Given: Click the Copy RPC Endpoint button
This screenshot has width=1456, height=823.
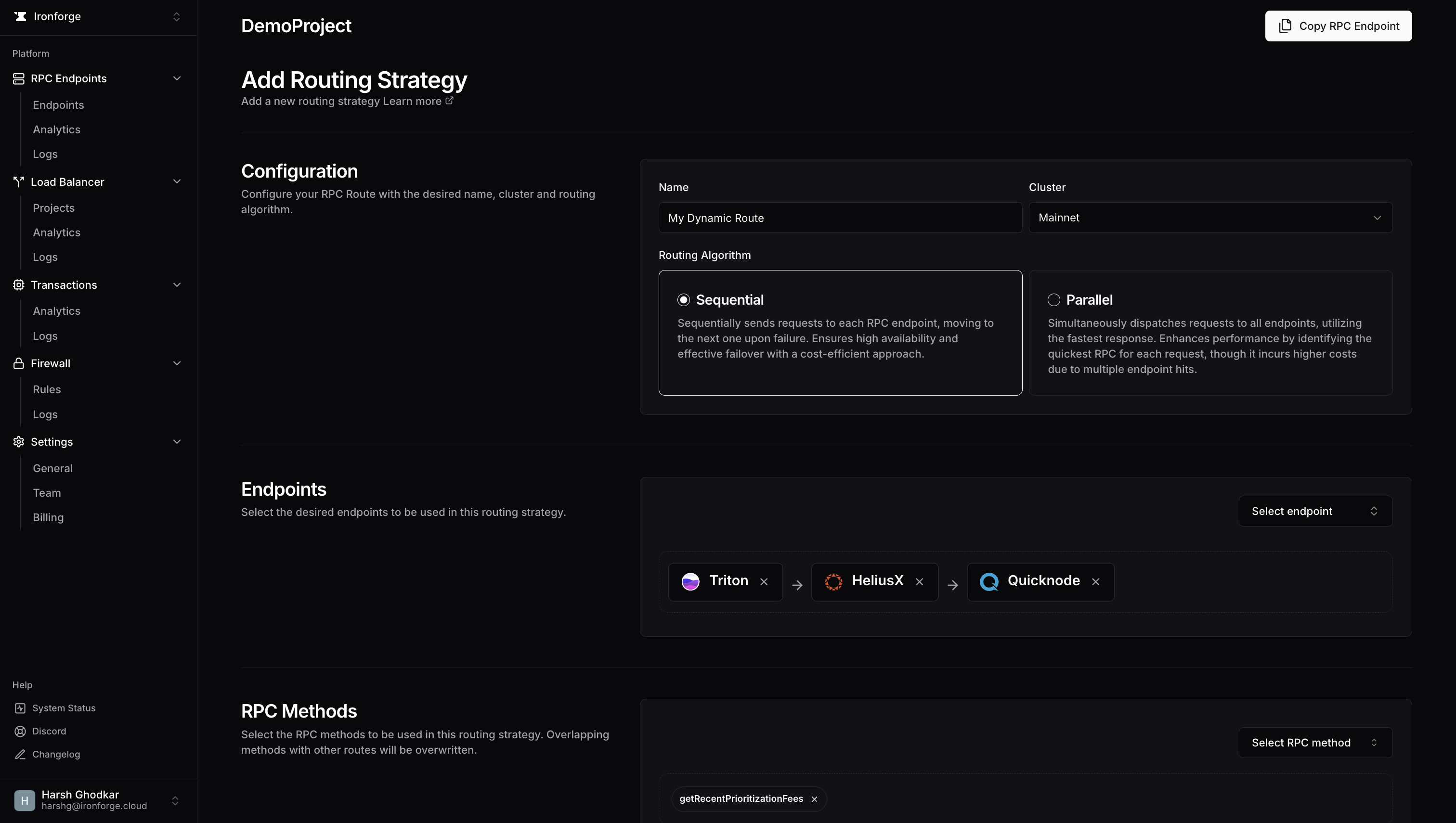Looking at the screenshot, I should tap(1338, 26).
